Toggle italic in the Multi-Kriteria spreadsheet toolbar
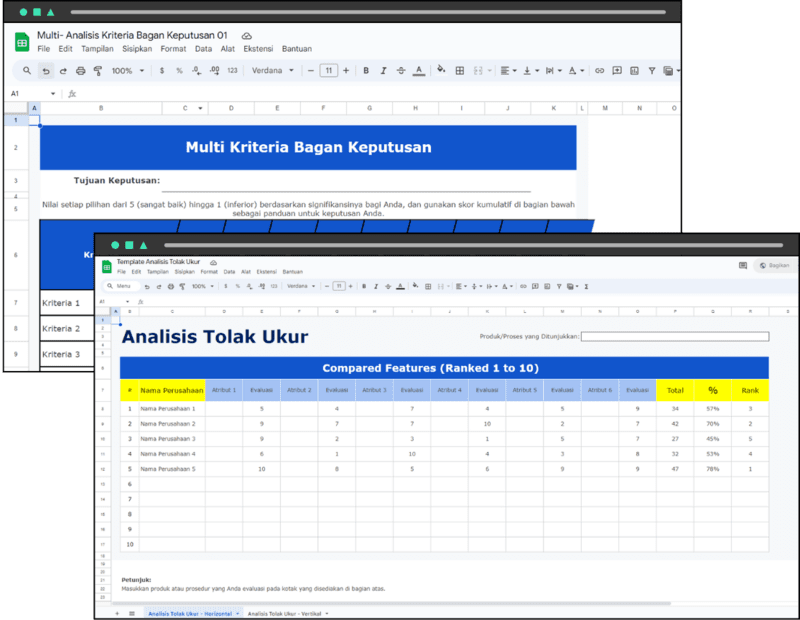Image resolution: width=800 pixels, height=620 pixels. click(383, 71)
